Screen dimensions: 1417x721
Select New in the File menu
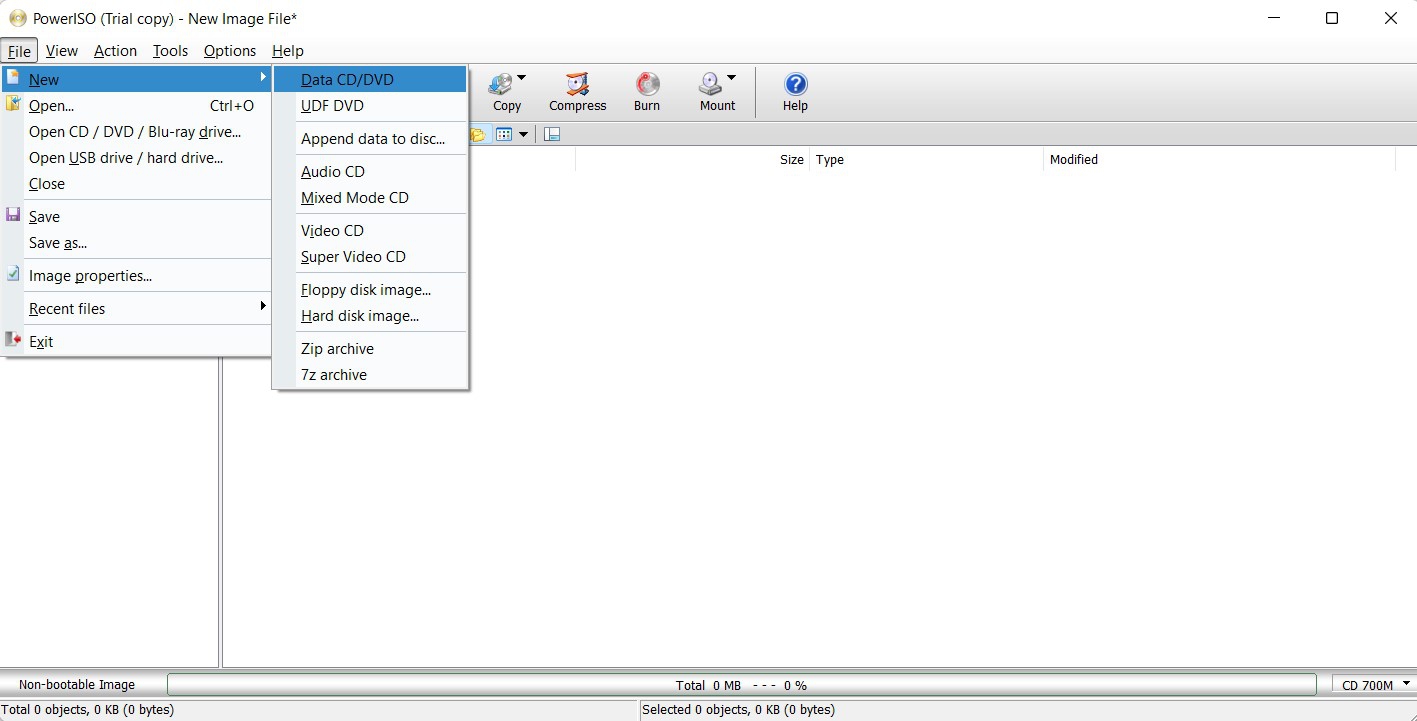tap(137, 79)
